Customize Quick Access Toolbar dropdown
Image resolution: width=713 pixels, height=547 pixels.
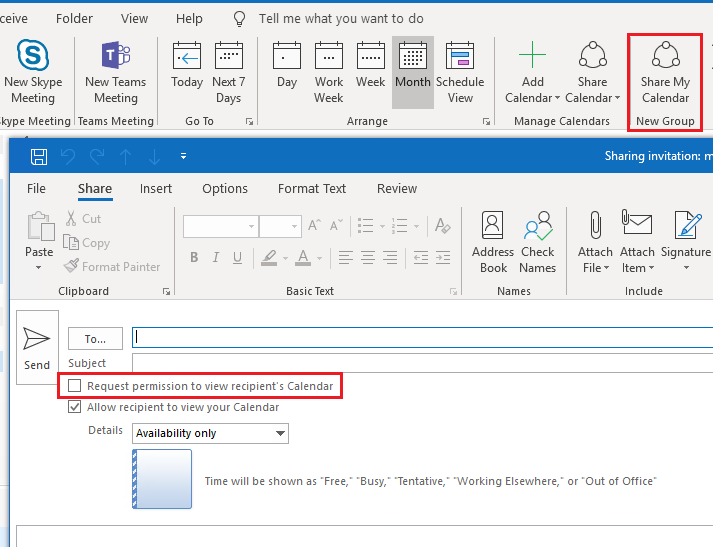click(x=183, y=156)
